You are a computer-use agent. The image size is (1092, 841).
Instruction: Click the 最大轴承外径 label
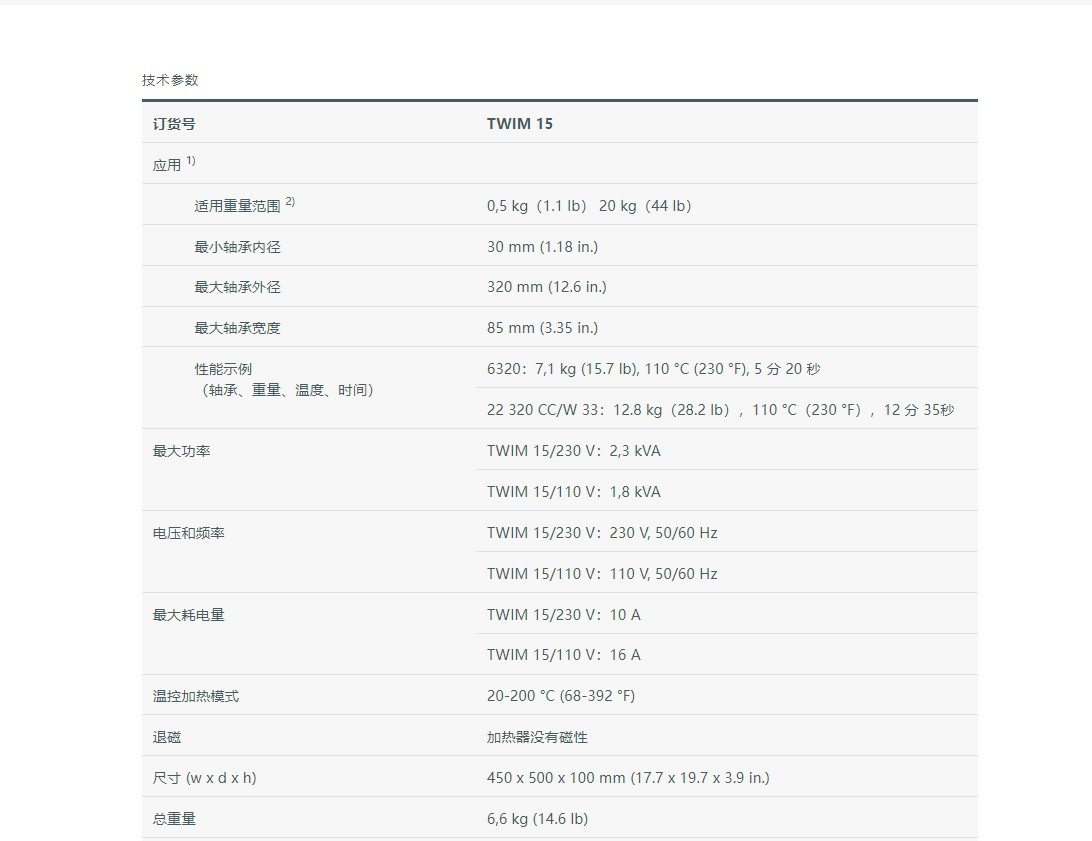pos(237,287)
